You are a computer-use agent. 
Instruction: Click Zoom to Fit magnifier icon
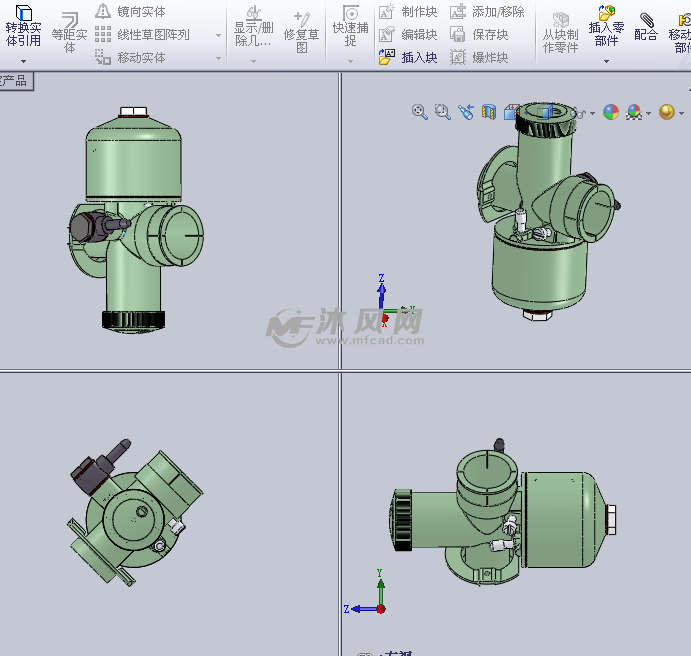[x=420, y=112]
